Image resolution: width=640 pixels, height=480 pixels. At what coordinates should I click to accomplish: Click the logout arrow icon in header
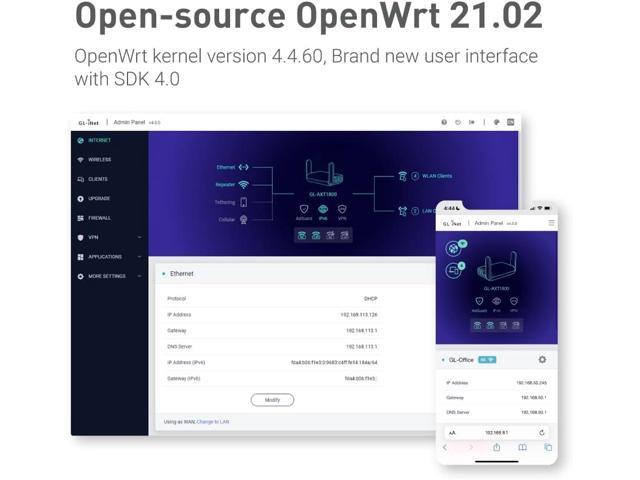click(x=471, y=122)
